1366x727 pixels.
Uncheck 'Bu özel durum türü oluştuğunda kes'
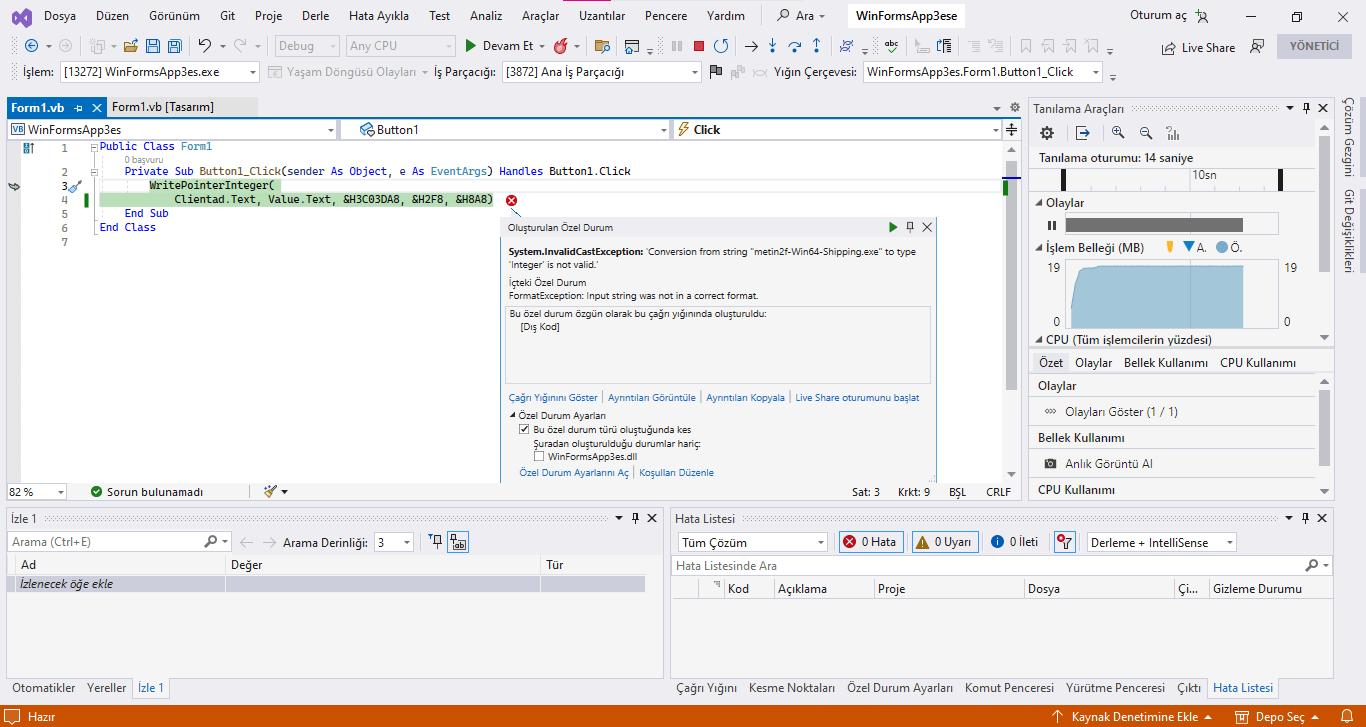[x=524, y=429]
